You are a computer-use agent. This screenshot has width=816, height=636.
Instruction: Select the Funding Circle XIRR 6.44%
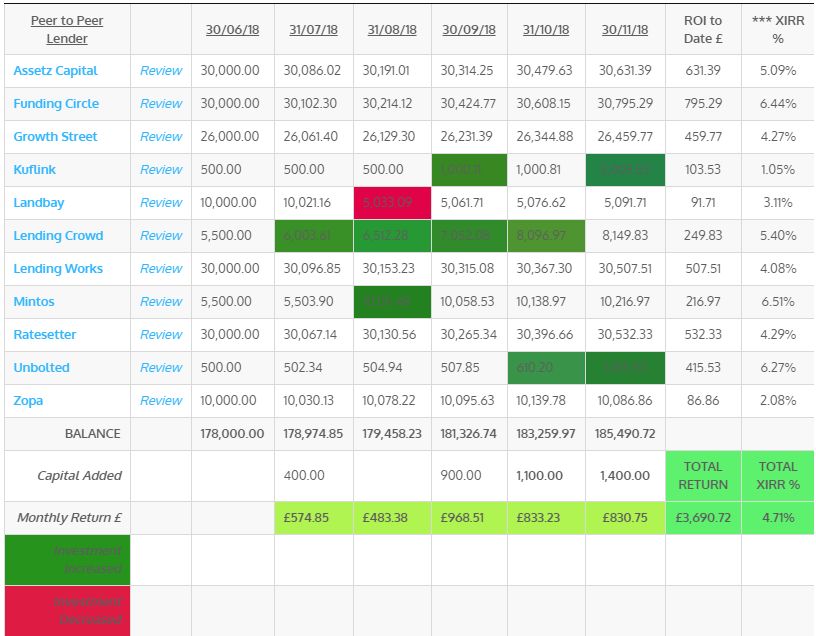[x=778, y=104]
